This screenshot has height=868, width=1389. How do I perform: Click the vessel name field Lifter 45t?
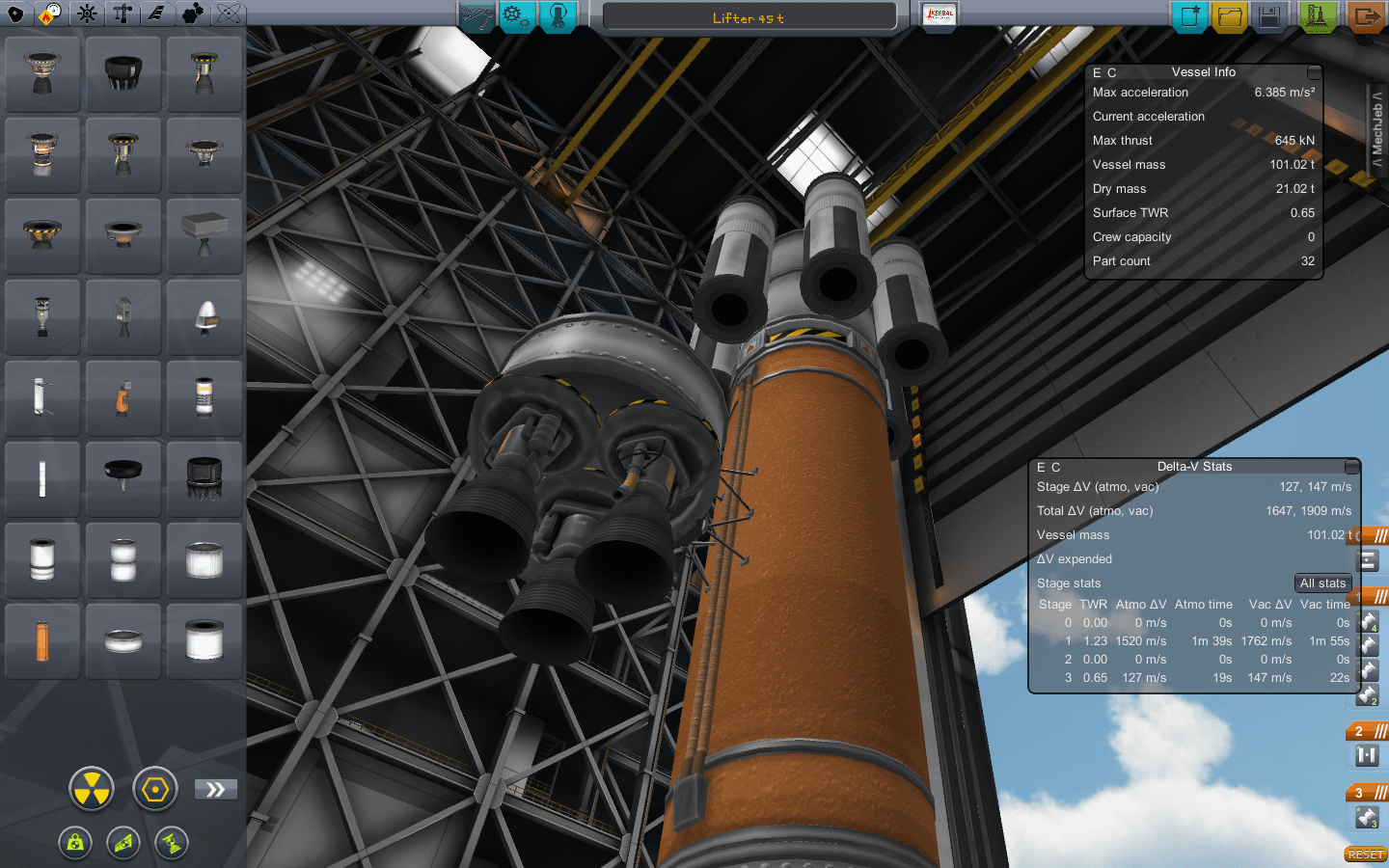pyautogui.click(x=749, y=15)
